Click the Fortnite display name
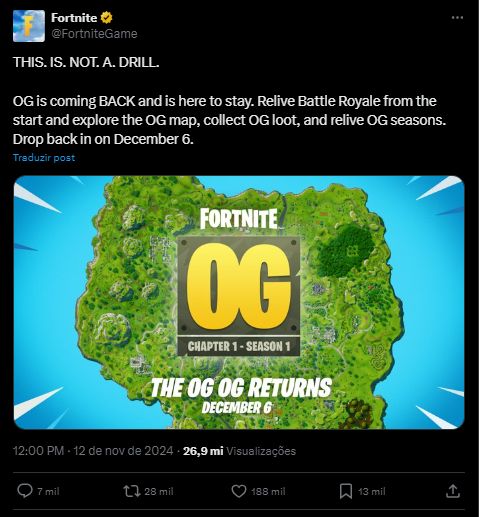Viewport: 479px width, 517px height. [74, 18]
